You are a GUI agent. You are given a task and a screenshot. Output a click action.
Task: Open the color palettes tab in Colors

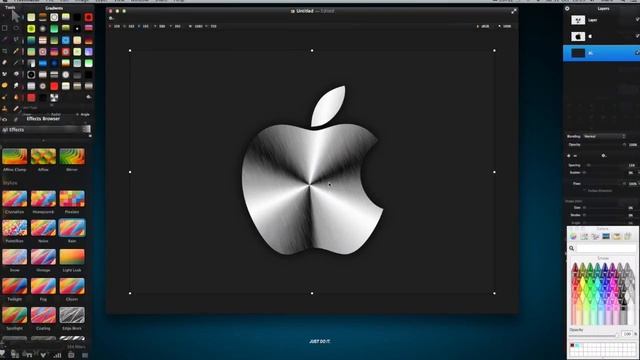595,236
